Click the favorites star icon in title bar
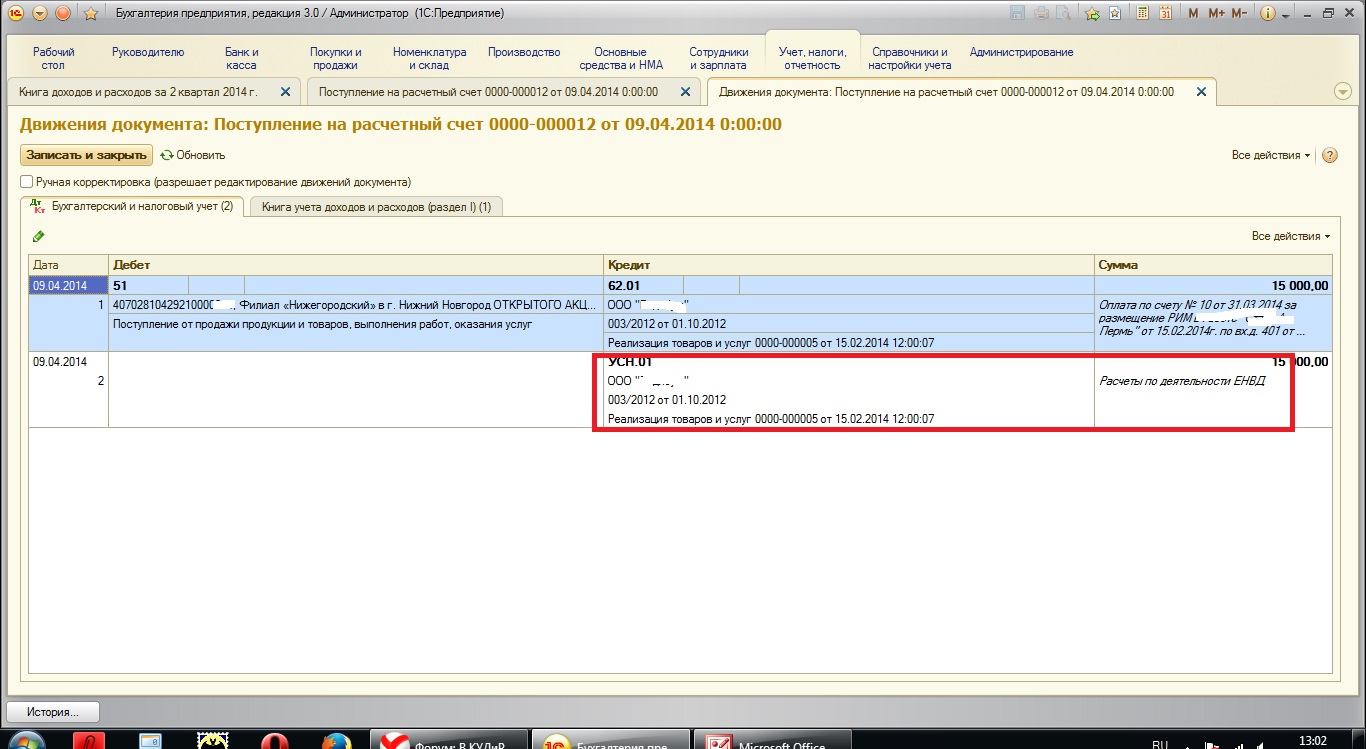1366x749 pixels. click(x=90, y=13)
